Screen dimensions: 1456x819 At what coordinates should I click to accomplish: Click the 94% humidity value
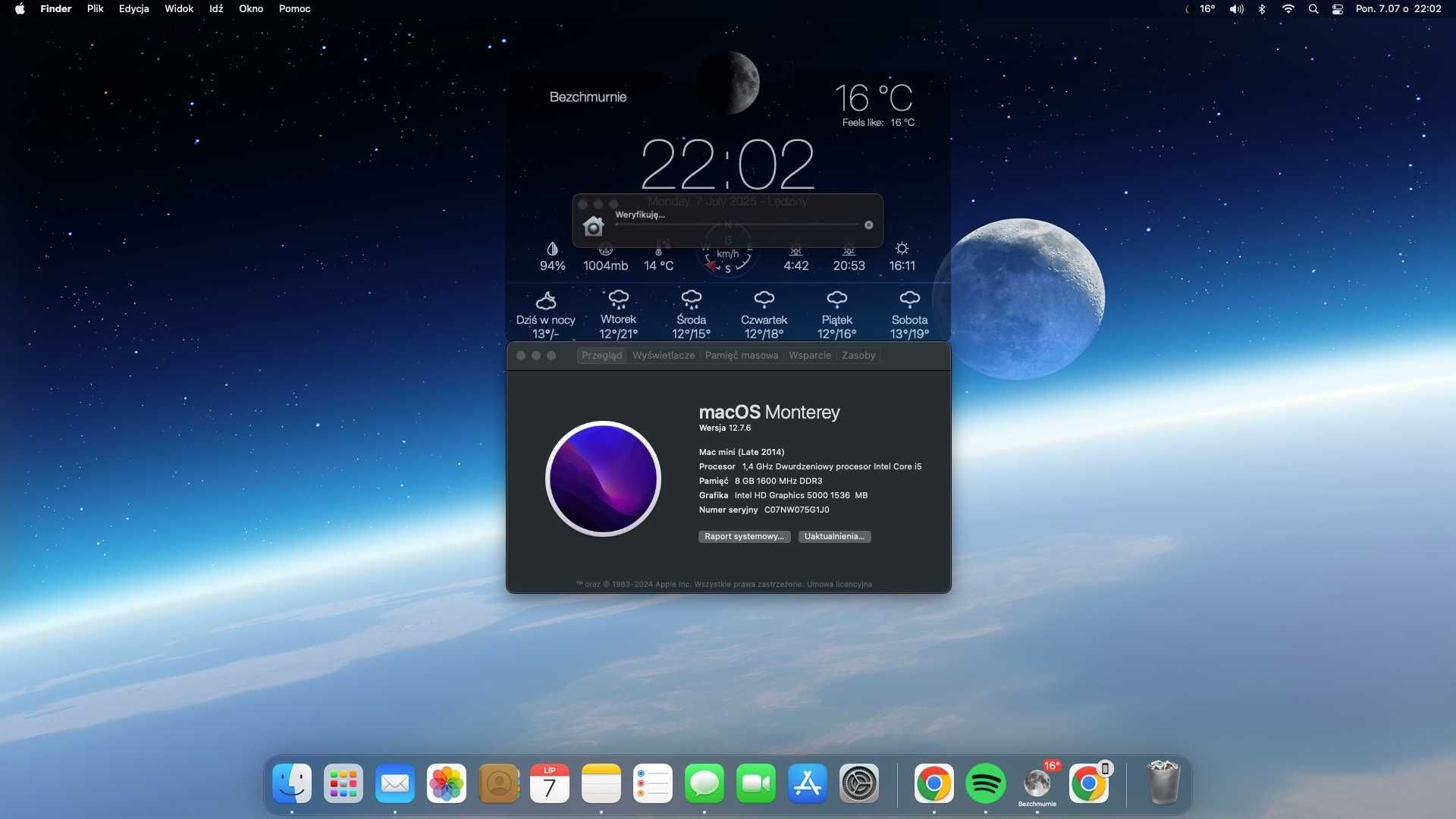pyautogui.click(x=552, y=266)
